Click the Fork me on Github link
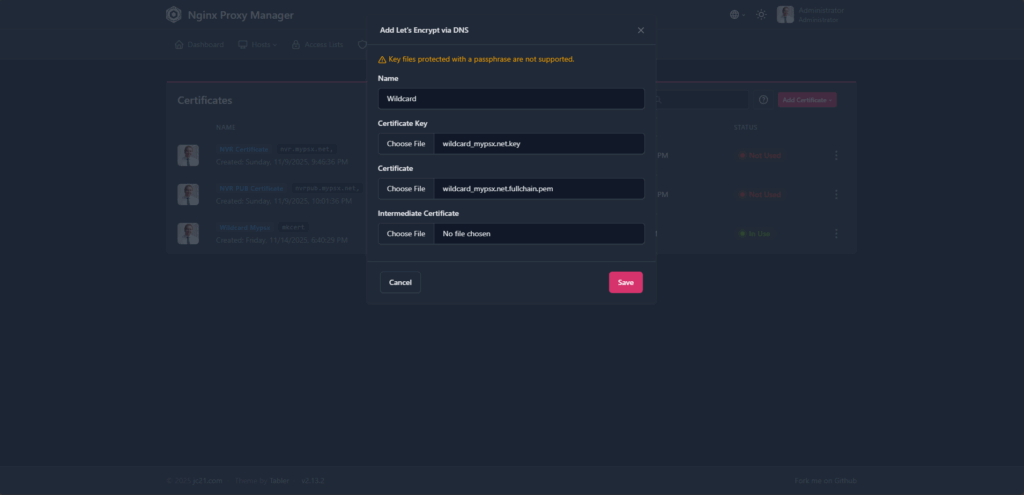This screenshot has height=495, width=1024. [823, 481]
